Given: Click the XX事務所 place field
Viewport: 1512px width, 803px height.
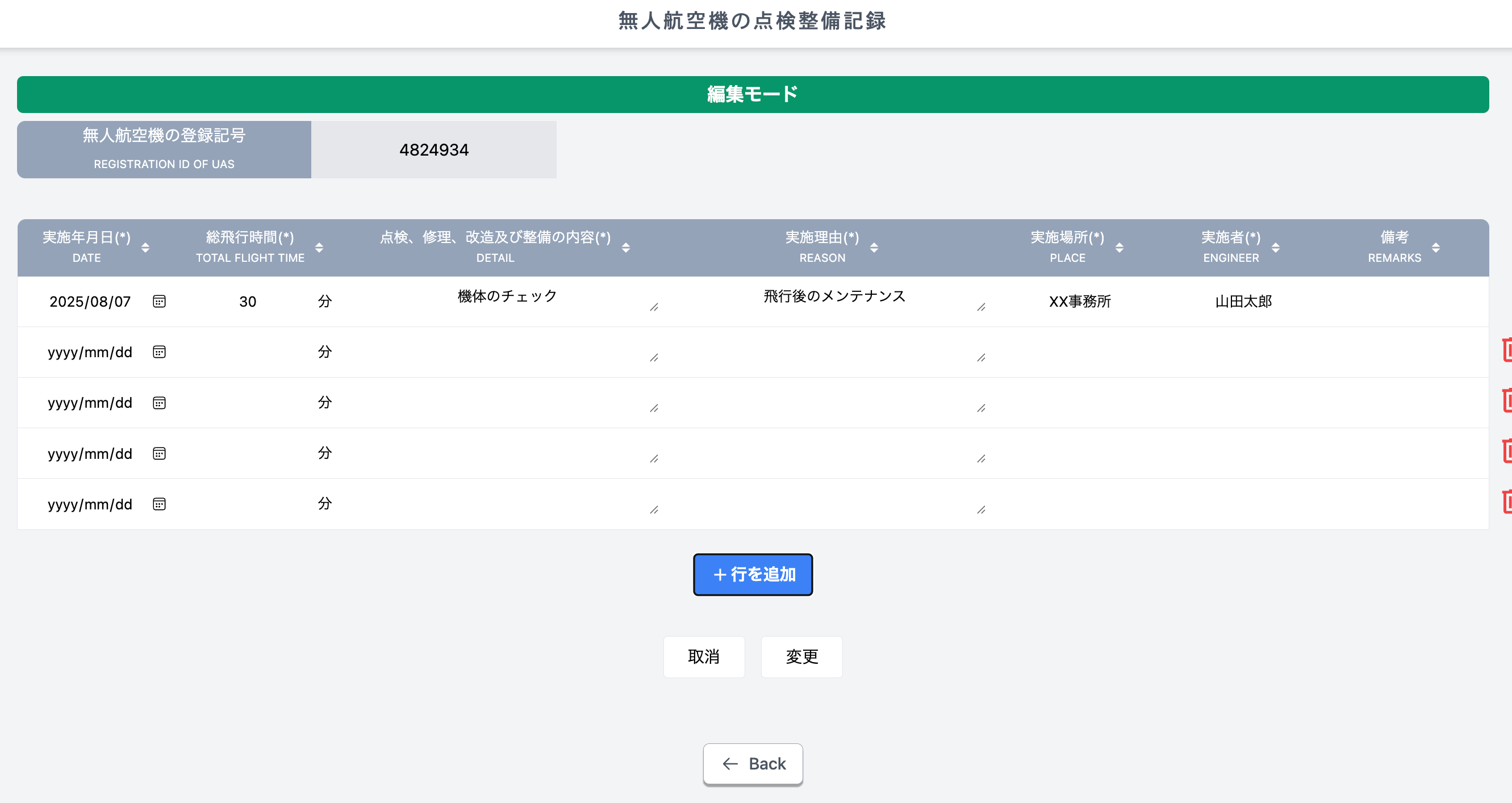Looking at the screenshot, I should 1079,302.
